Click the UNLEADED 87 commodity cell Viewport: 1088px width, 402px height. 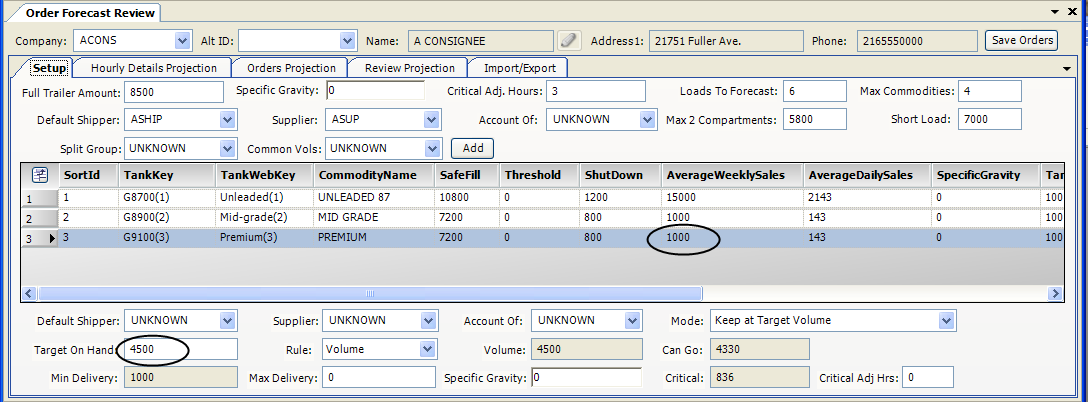pyautogui.click(x=374, y=197)
